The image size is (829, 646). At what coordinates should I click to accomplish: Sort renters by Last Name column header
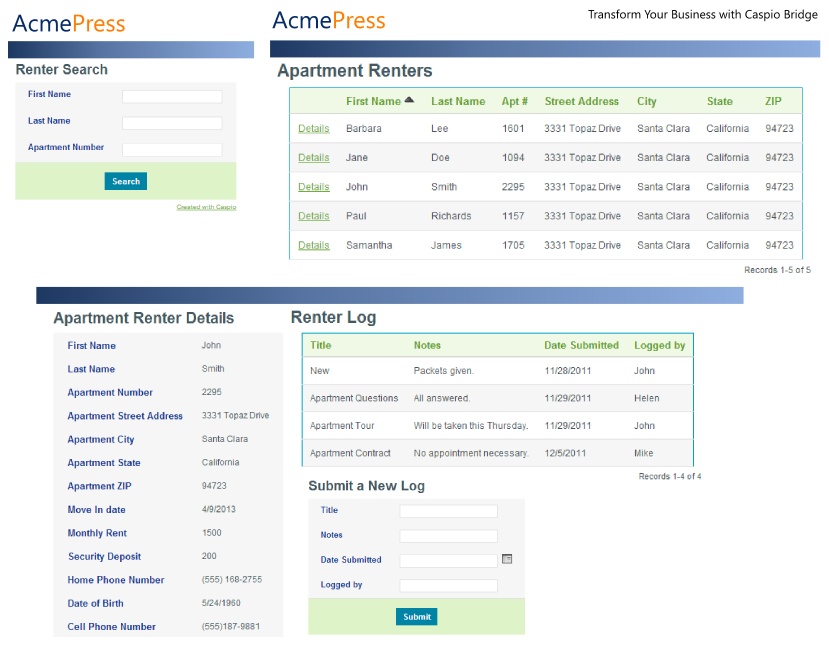tap(458, 101)
